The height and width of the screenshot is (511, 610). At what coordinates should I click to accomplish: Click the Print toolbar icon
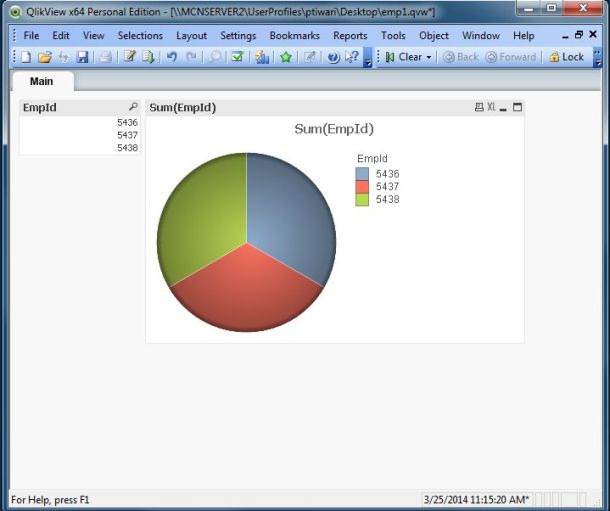(105, 57)
